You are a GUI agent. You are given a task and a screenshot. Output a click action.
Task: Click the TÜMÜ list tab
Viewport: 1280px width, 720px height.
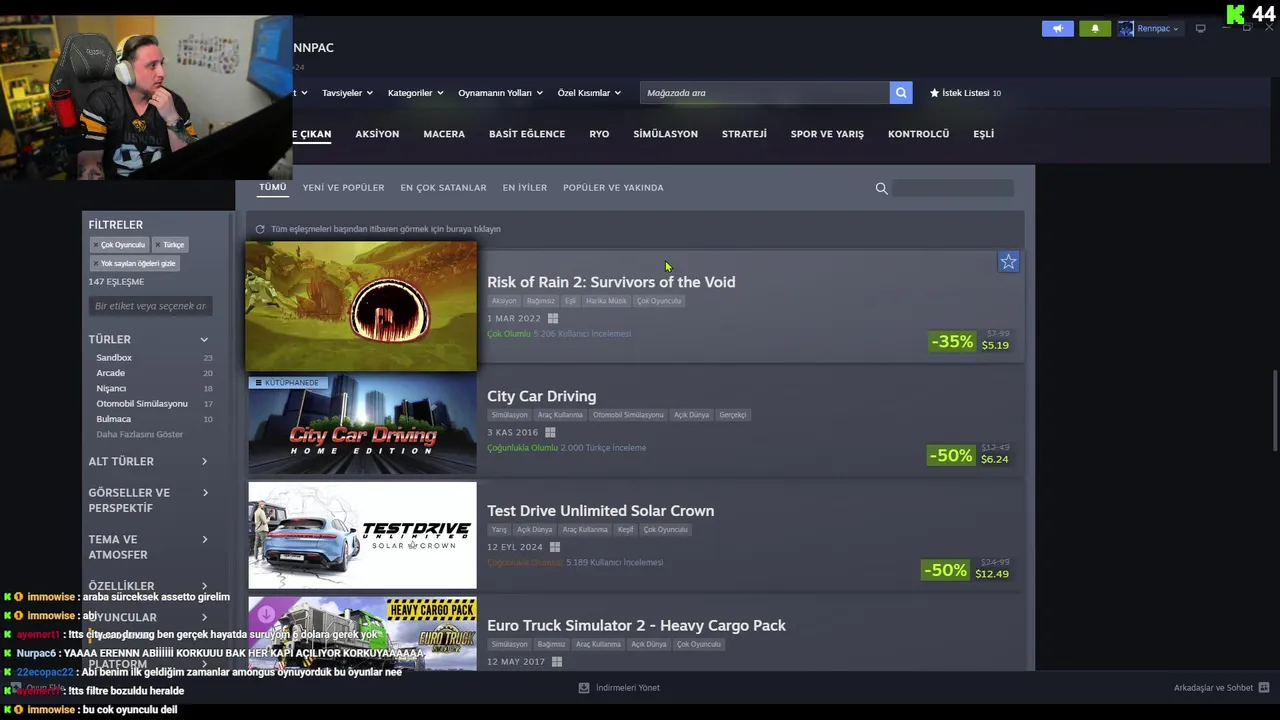(x=272, y=187)
